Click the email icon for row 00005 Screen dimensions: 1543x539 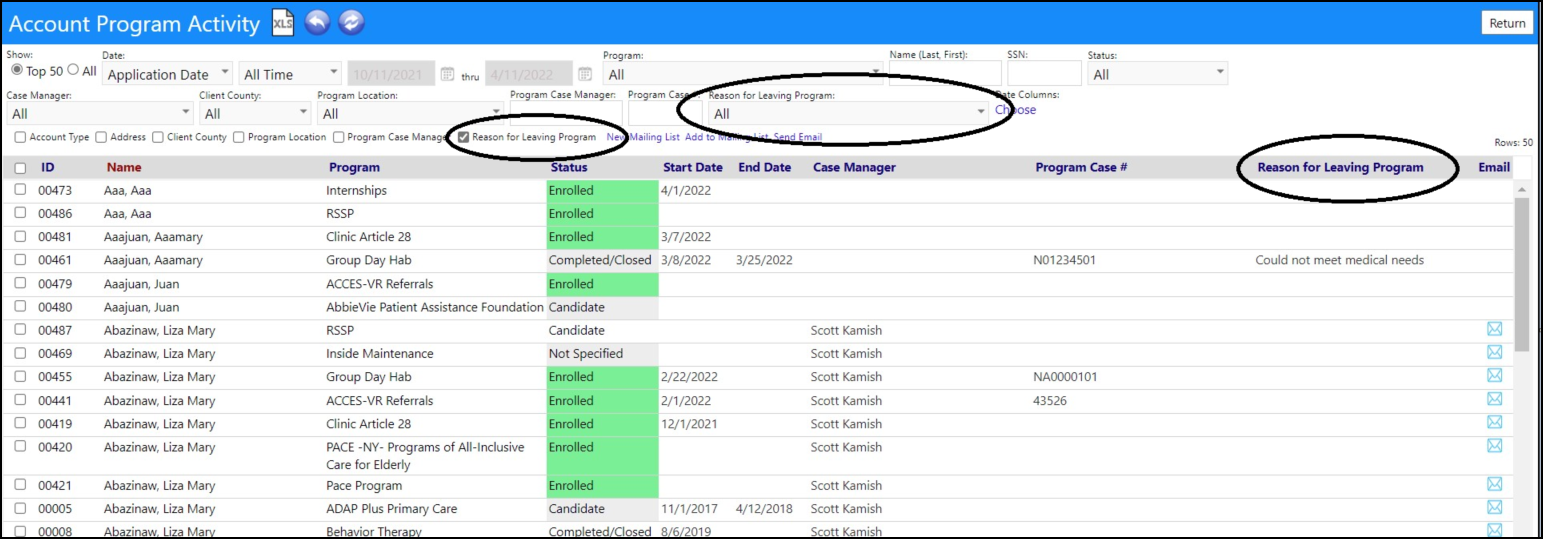(1495, 508)
